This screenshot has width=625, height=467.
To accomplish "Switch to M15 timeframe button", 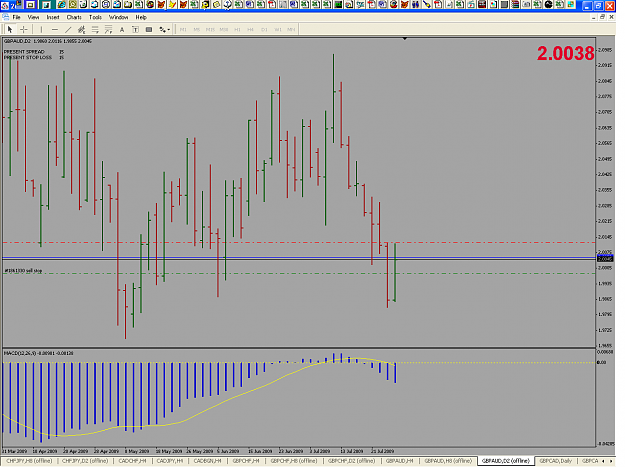I will point(210,29).
